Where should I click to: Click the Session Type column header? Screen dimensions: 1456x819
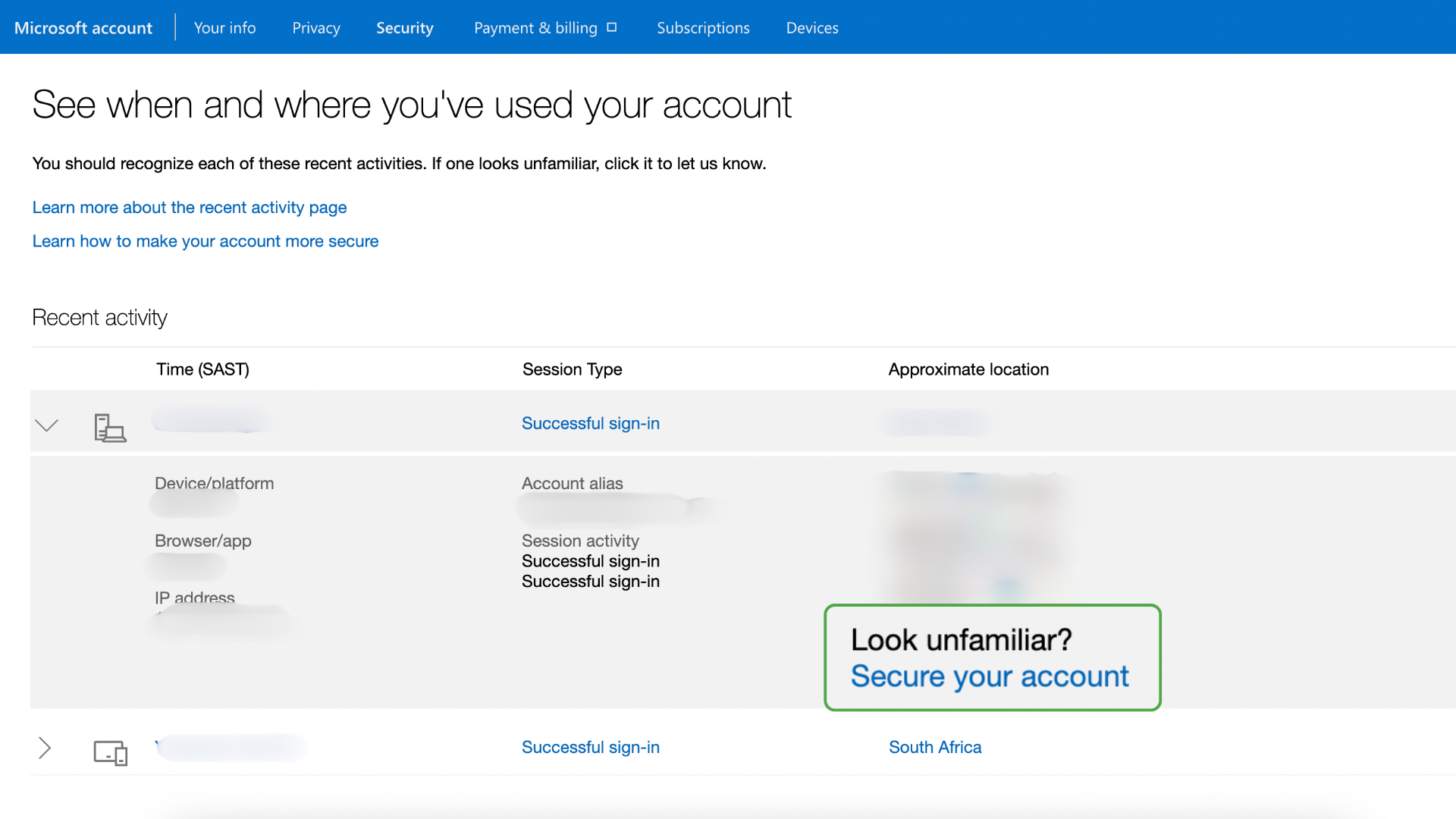(x=572, y=369)
